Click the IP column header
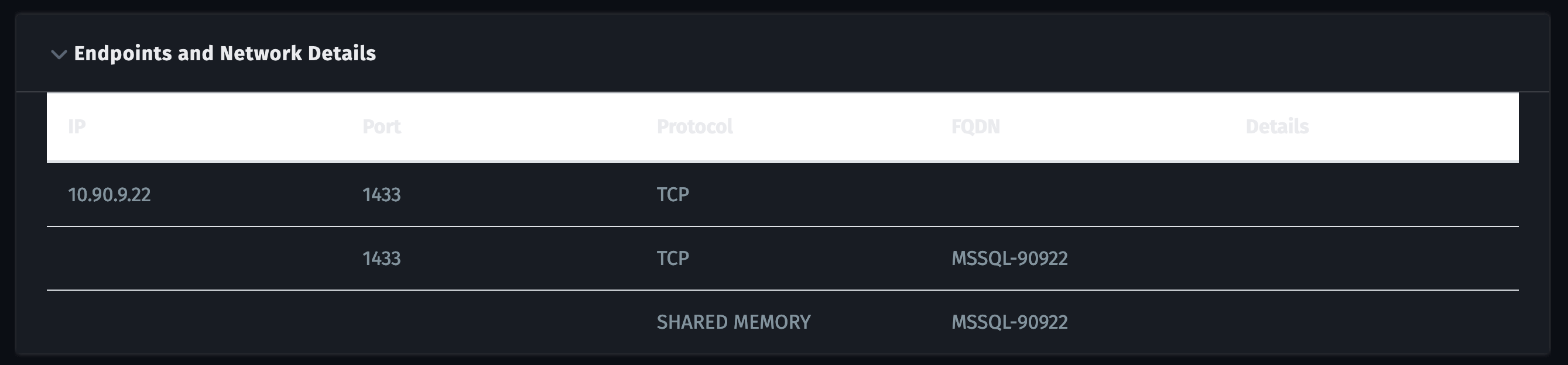The image size is (1568, 365). click(x=77, y=126)
